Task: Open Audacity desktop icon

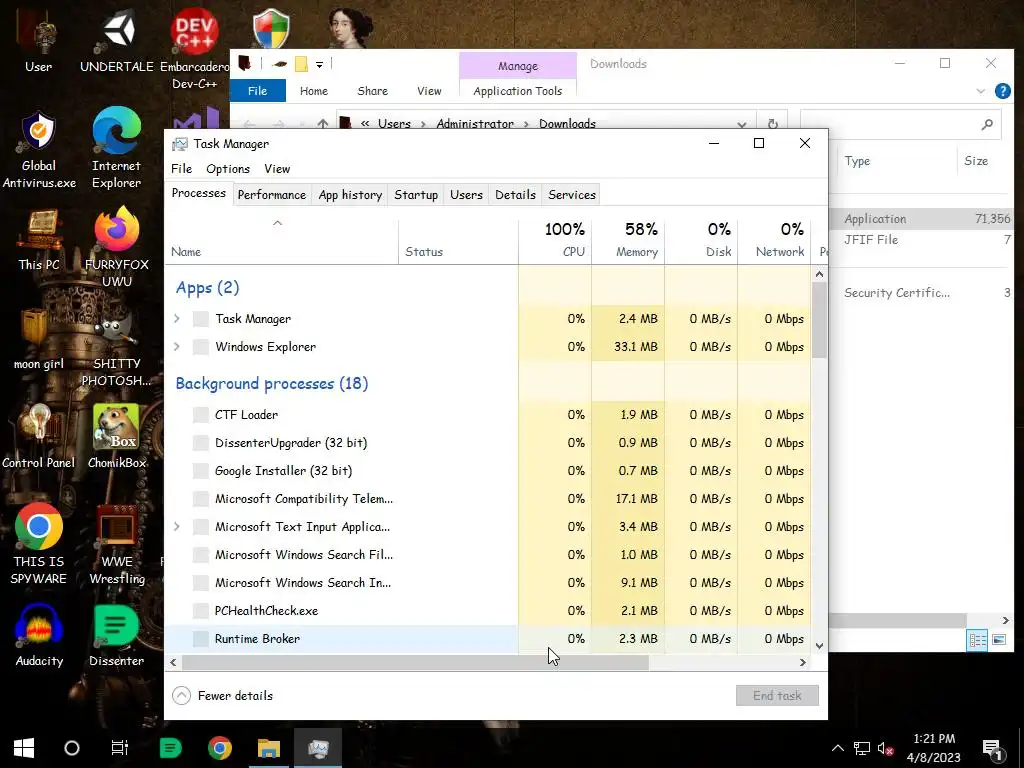Action: point(39,635)
